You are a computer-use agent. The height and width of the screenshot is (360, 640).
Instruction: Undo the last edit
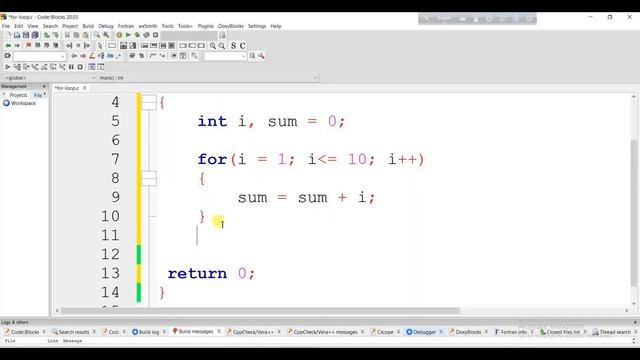point(47,35)
